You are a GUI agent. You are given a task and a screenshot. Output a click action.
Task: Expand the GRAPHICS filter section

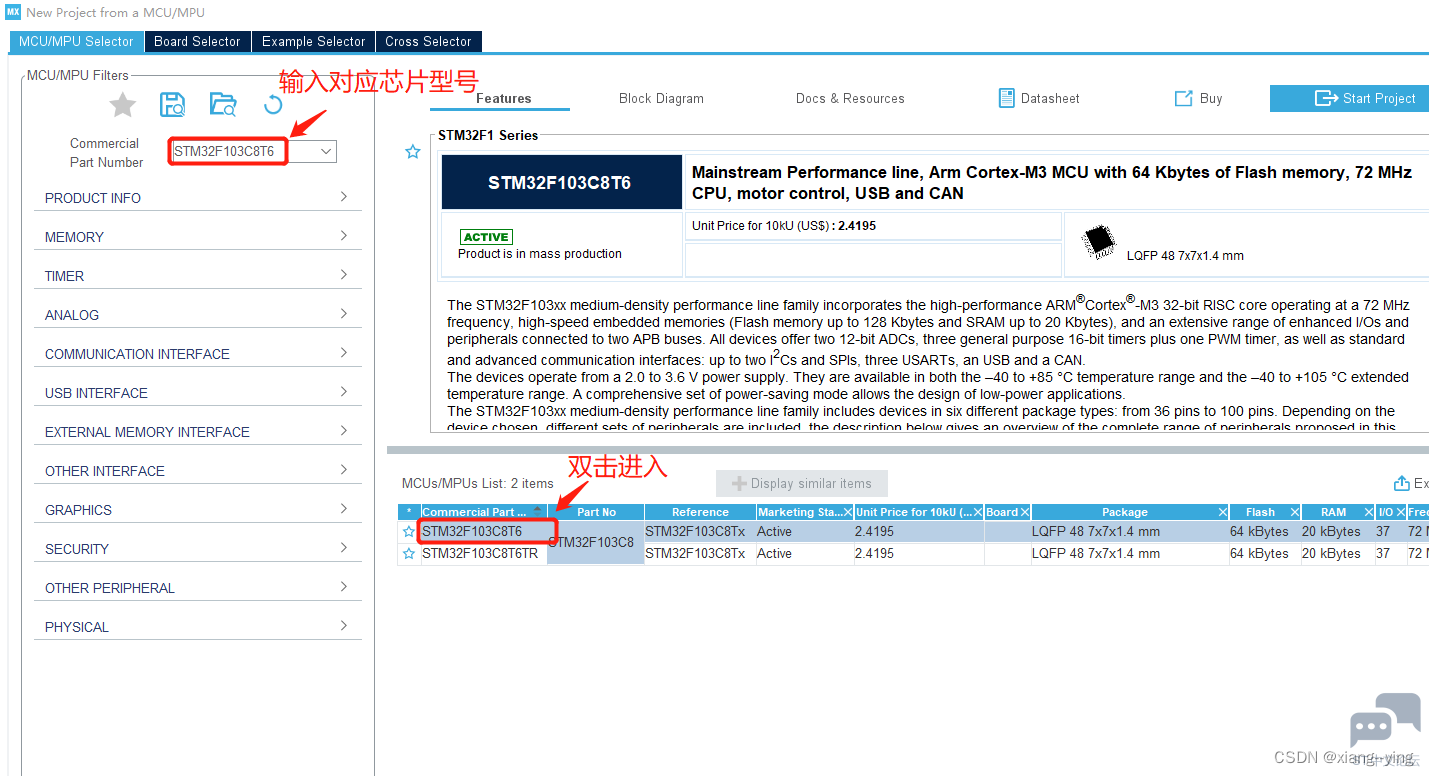(197, 510)
